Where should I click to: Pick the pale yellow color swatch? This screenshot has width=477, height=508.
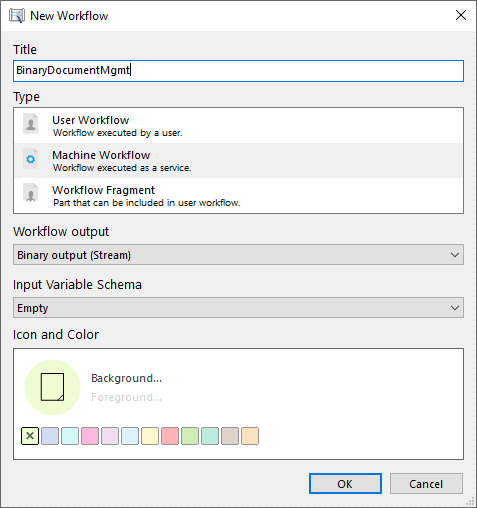click(150, 436)
